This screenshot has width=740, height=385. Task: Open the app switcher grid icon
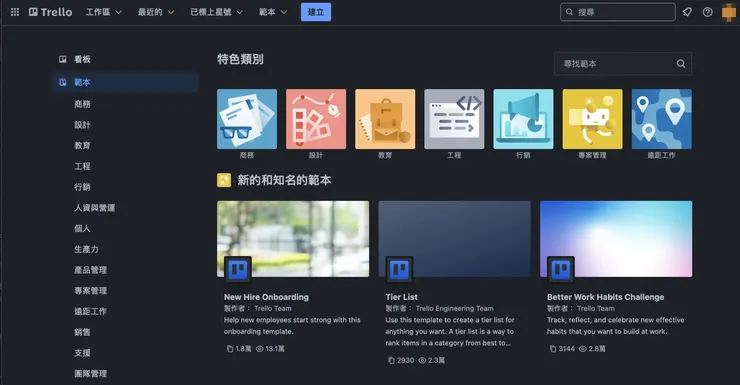pos(15,12)
